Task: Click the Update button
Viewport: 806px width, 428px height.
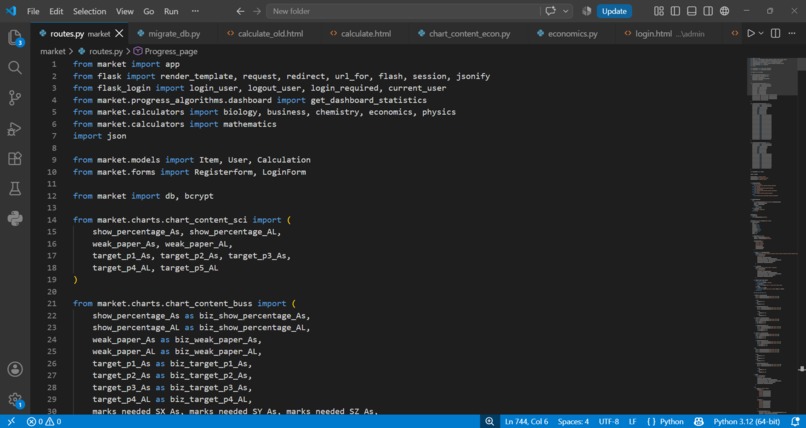Action: point(614,11)
